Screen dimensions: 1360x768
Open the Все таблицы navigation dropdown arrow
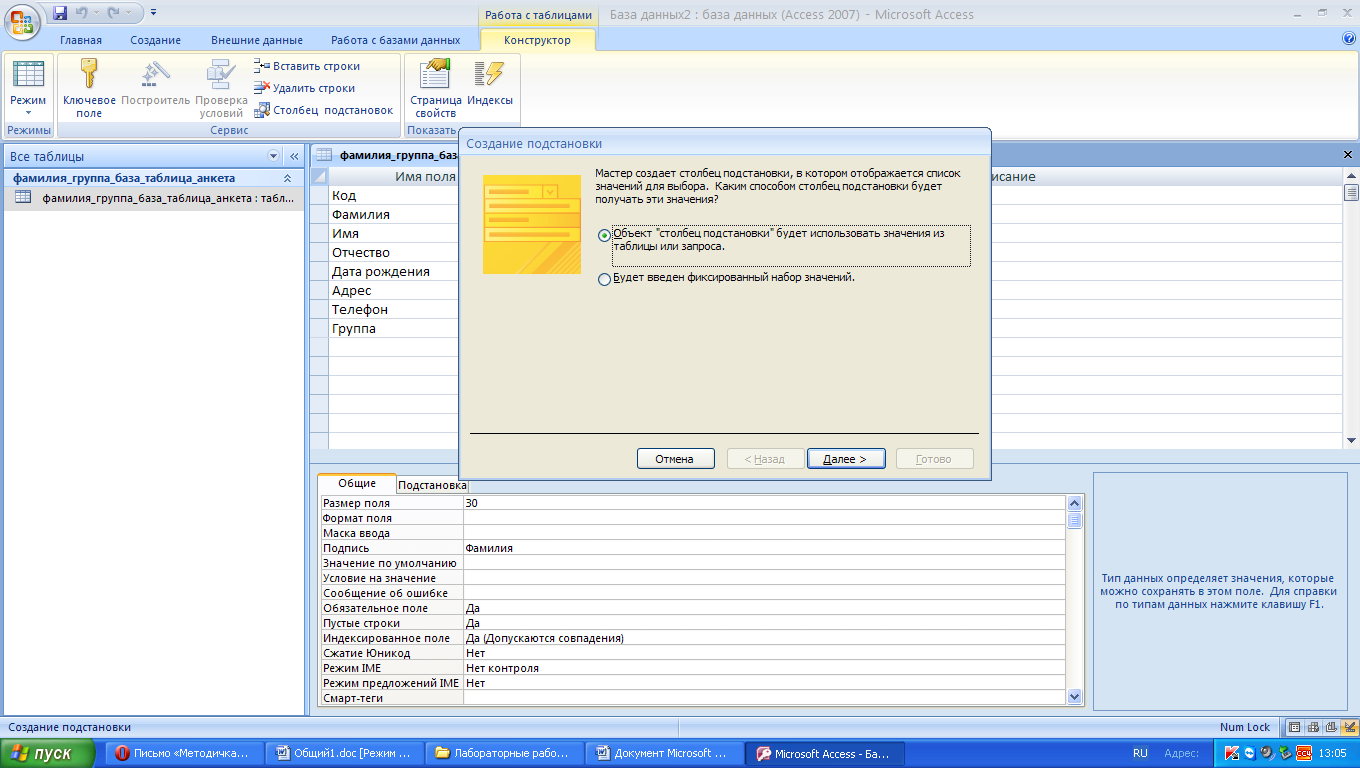pos(274,157)
